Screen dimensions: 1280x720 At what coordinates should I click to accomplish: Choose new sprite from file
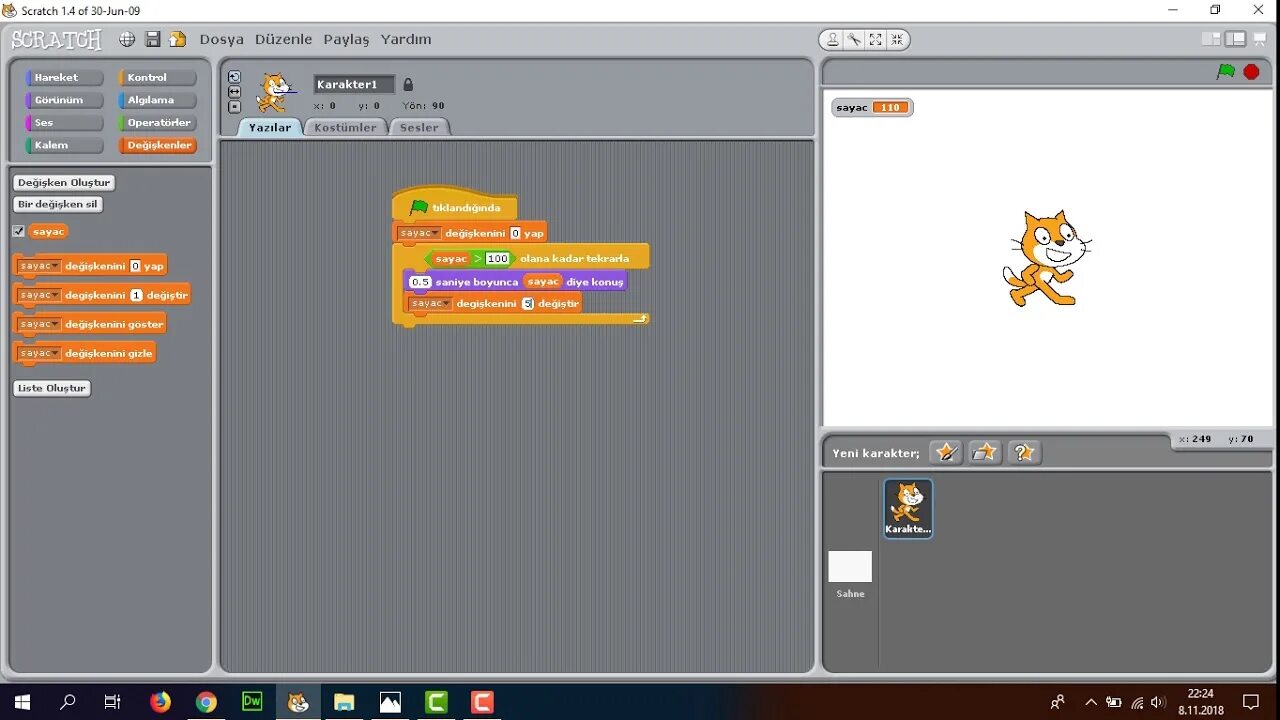point(985,452)
